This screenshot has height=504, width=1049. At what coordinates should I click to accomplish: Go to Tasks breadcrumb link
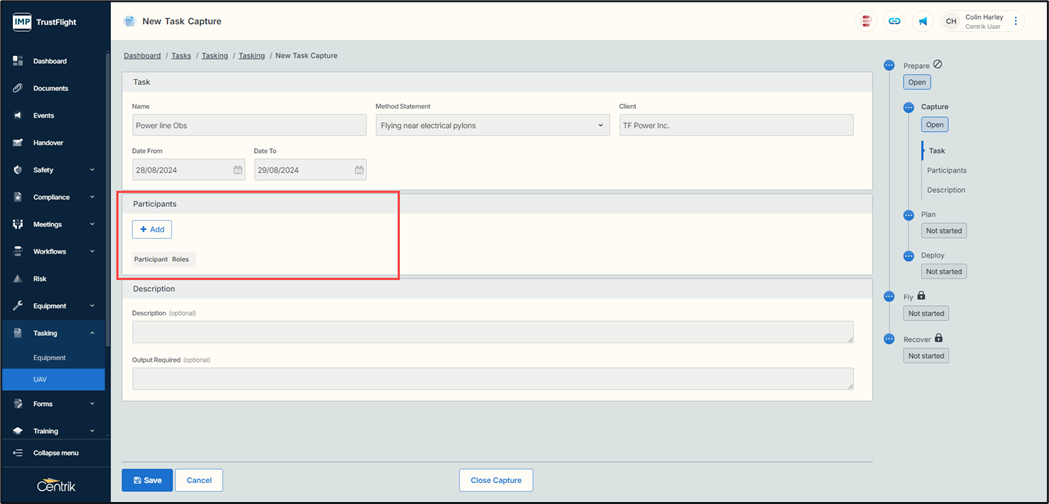181,56
